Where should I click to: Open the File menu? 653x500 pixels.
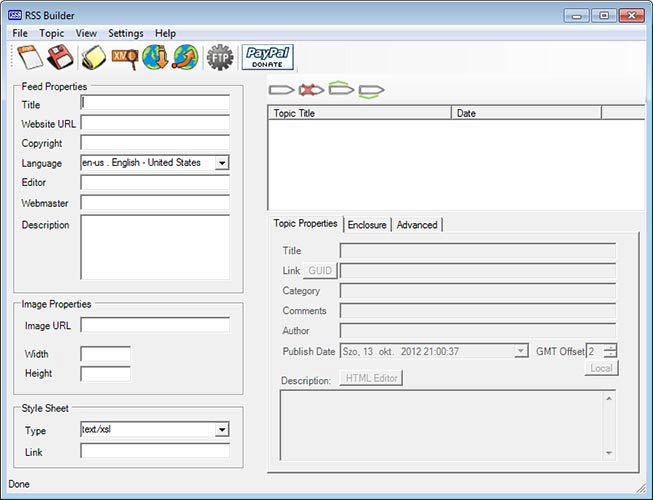[x=20, y=33]
